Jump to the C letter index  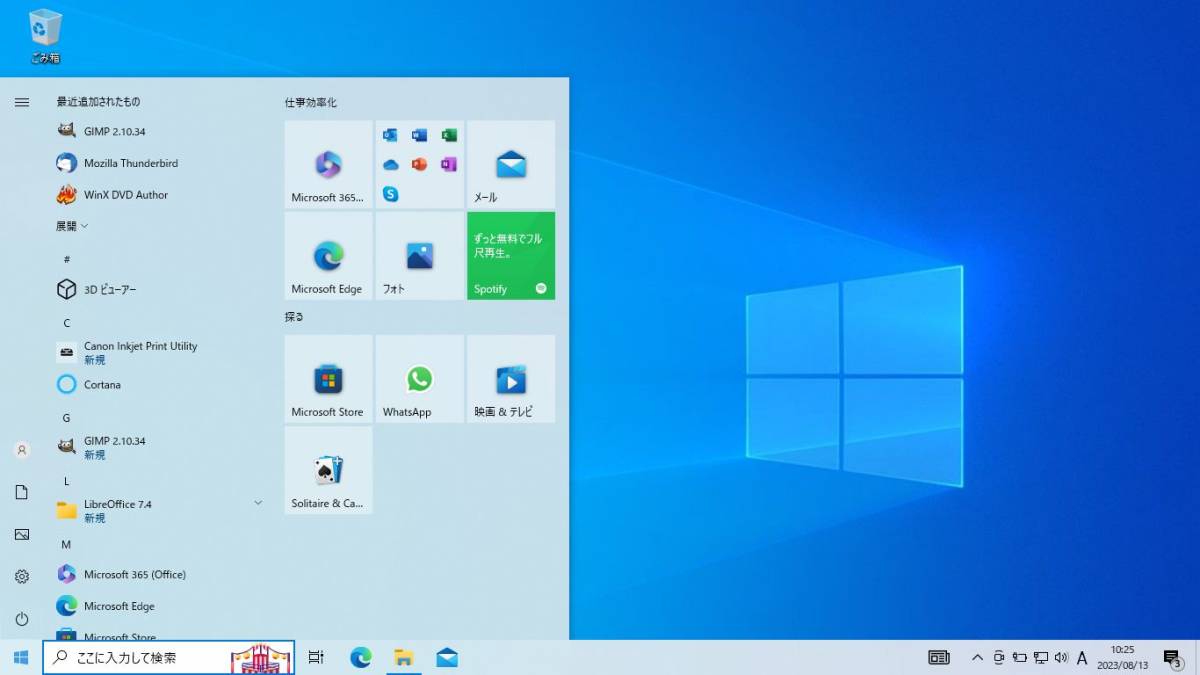(67, 323)
